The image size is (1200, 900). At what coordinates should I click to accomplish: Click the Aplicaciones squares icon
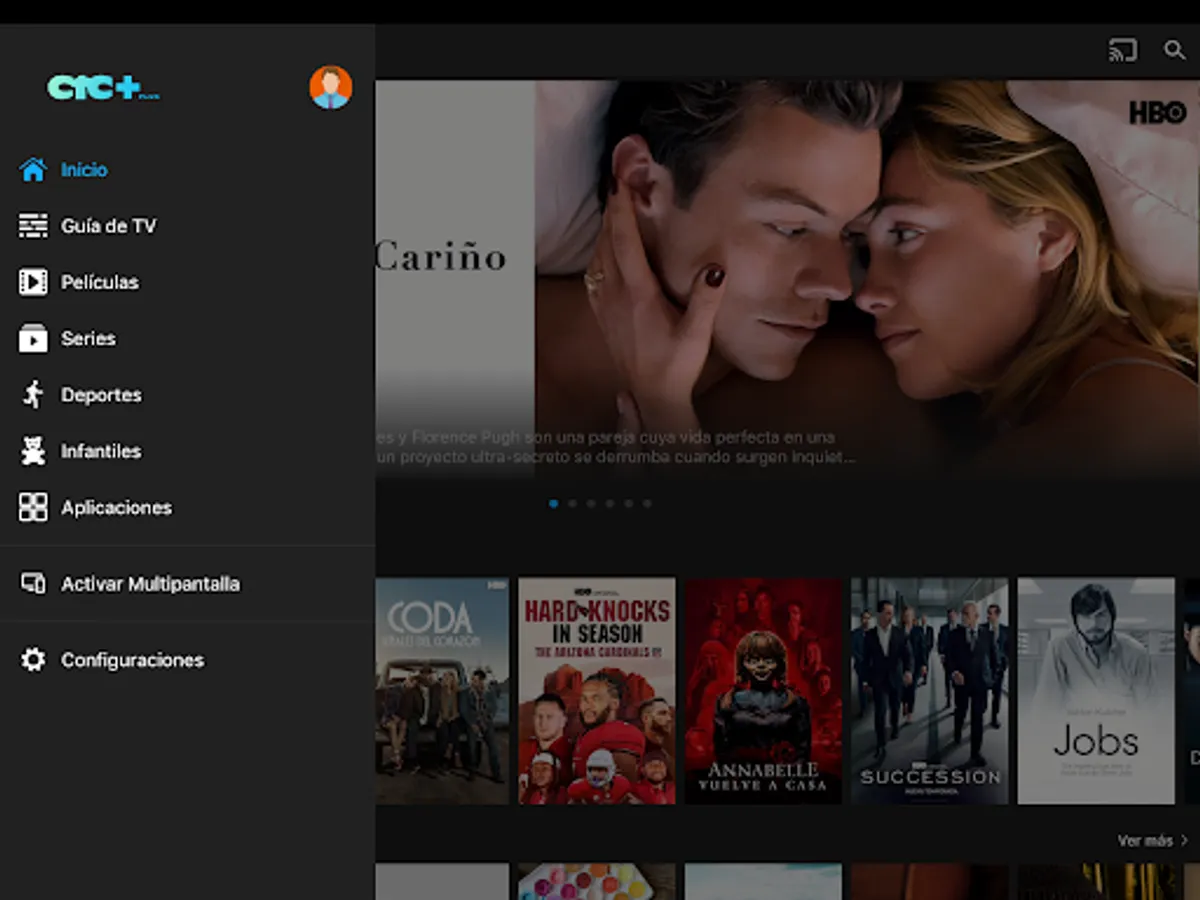pos(33,508)
